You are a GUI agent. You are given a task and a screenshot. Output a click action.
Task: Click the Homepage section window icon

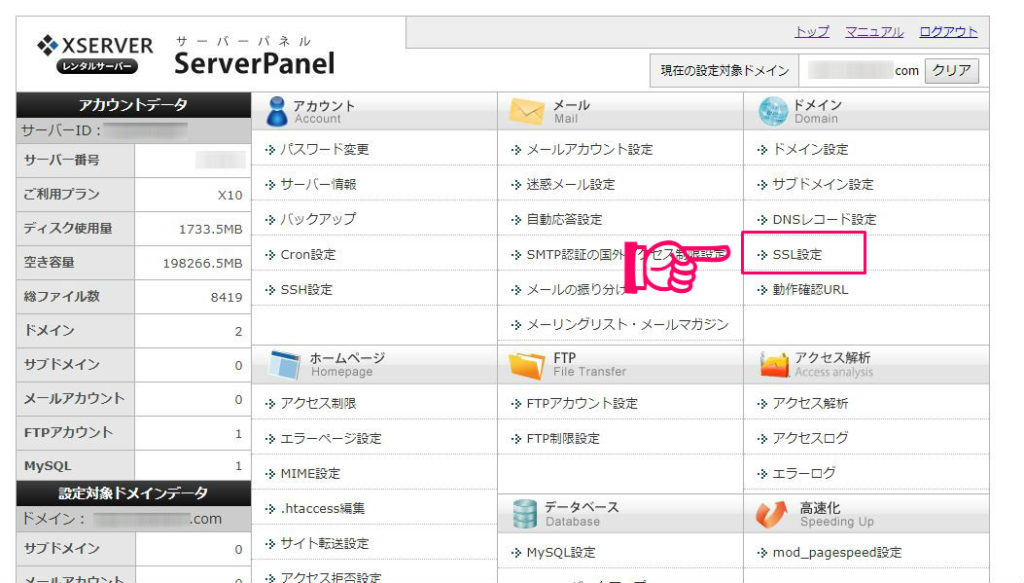283,365
